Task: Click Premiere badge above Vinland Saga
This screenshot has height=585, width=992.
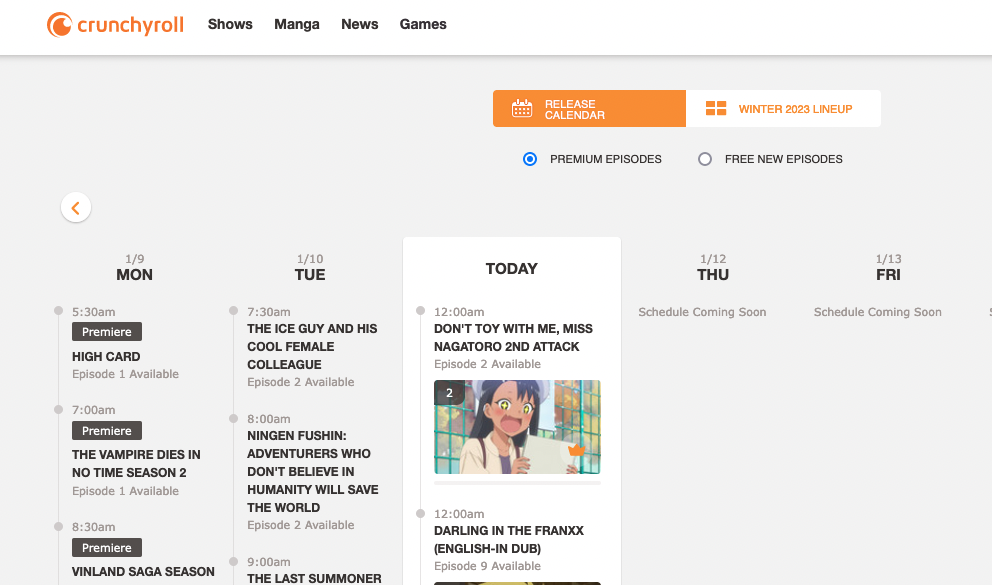Action: click(107, 548)
